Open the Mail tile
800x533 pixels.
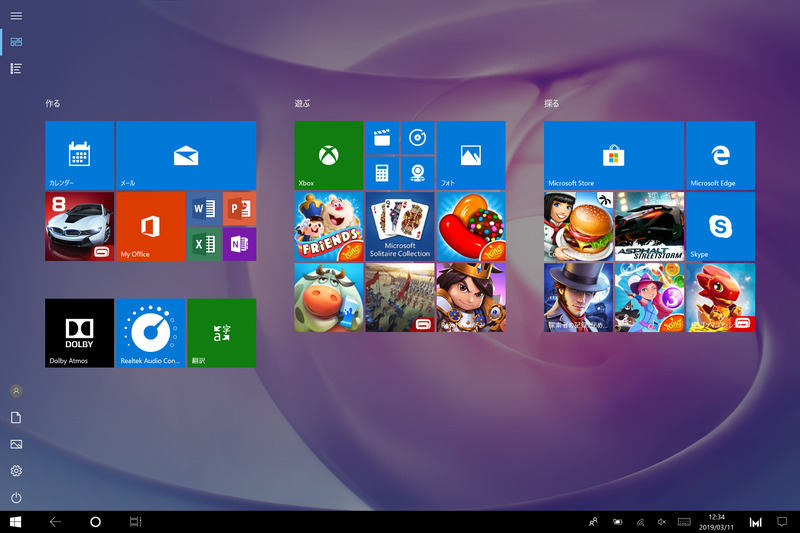coord(186,155)
